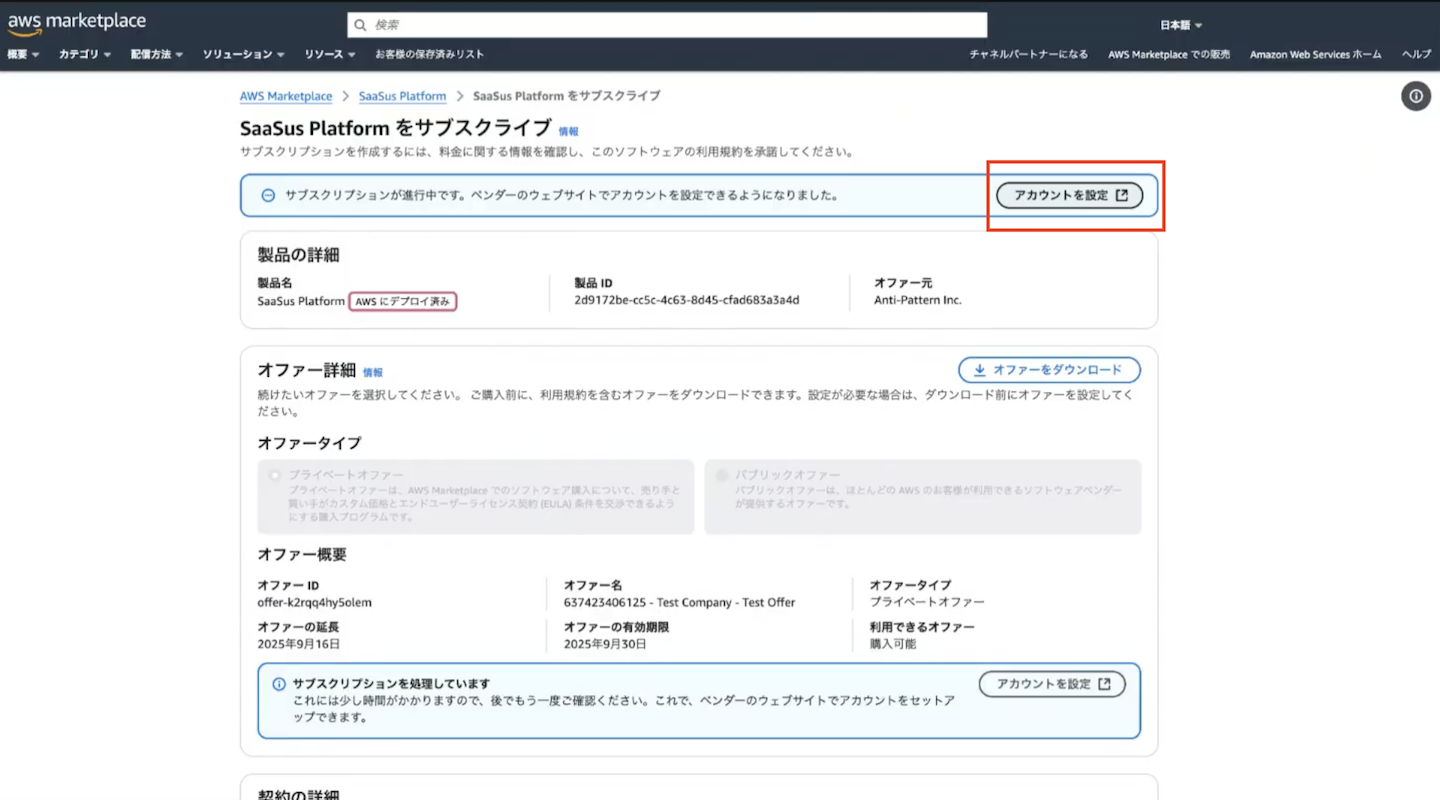Expand the 配信方法 menu
The image size is (1440, 800).
coord(156,54)
